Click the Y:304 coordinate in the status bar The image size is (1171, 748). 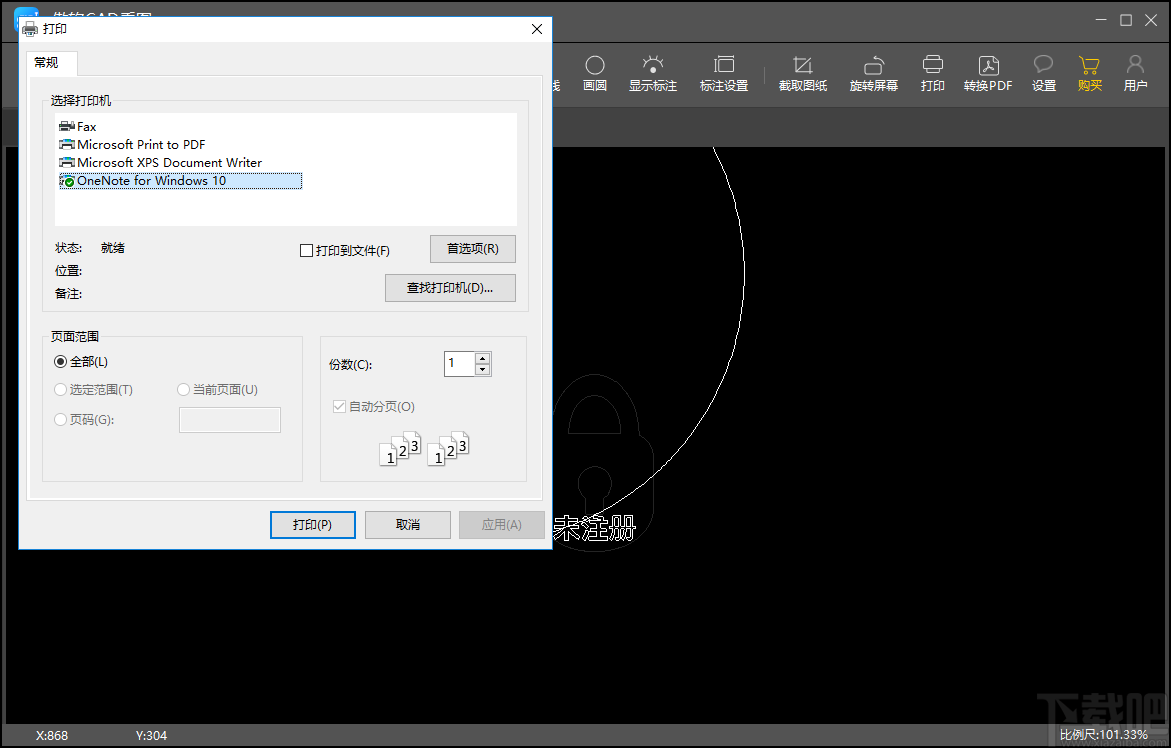pos(152,736)
